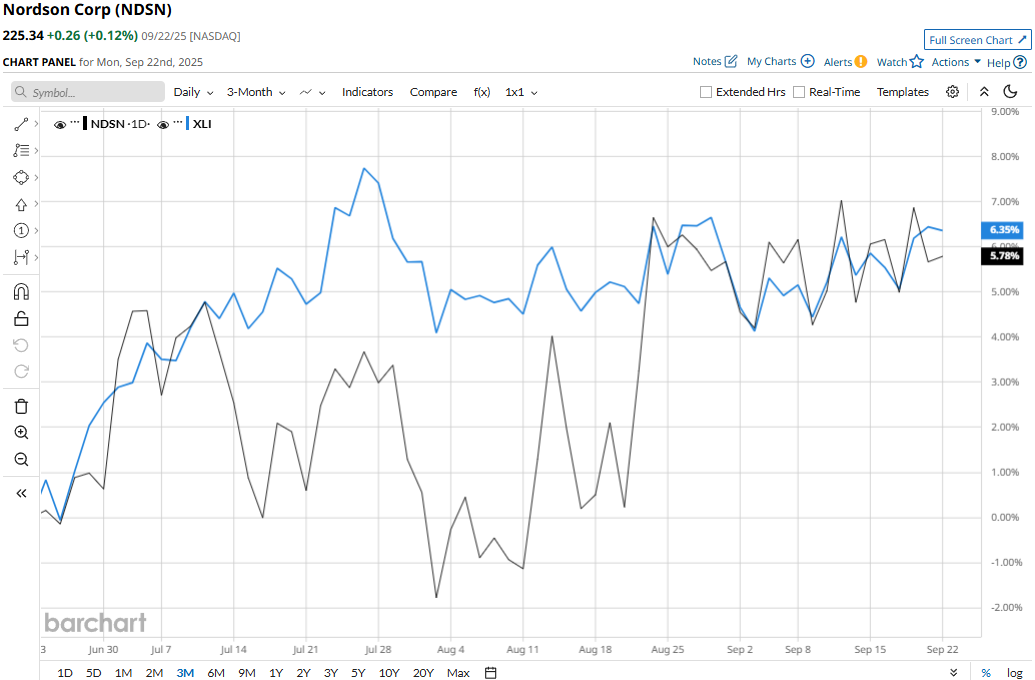1035x680 pixels.
Task: Undo the last chart action
Action: click(x=21, y=345)
